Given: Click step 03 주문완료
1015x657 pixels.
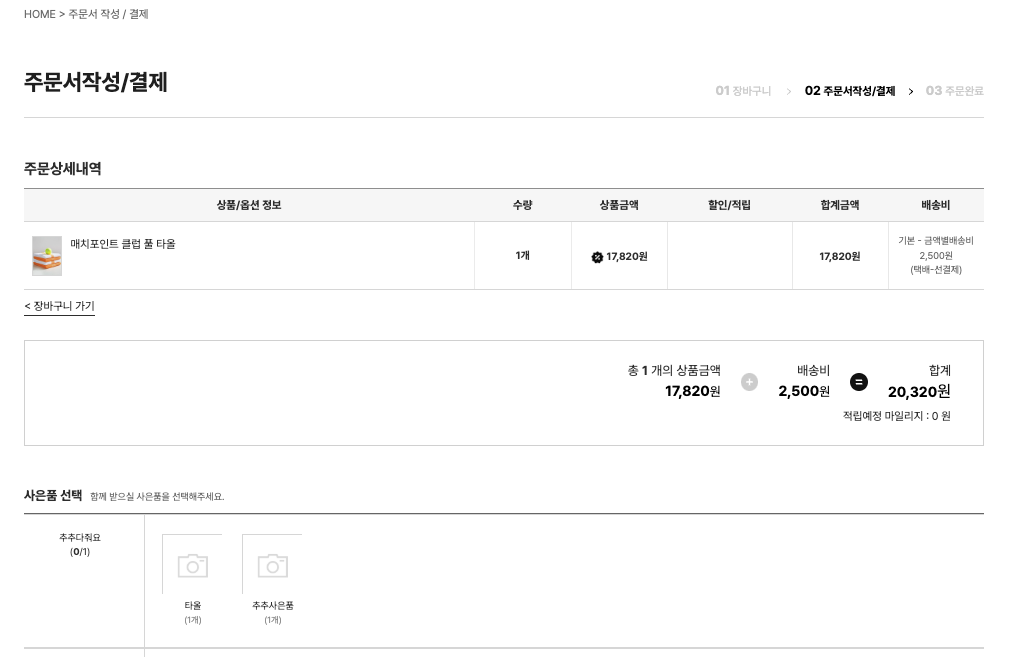Looking at the screenshot, I should tap(954, 91).
